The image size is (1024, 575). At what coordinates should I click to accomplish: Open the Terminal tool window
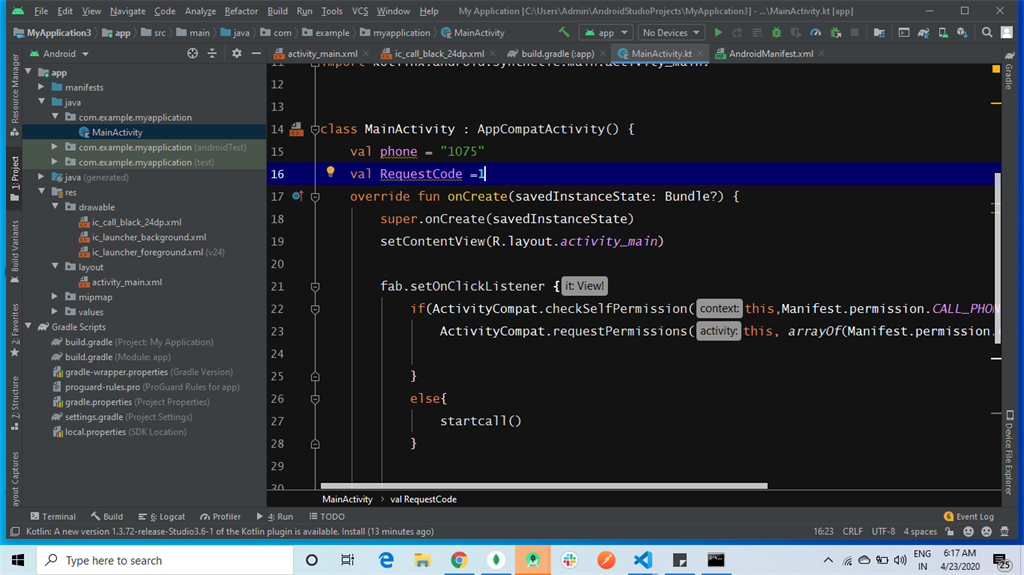(53, 516)
